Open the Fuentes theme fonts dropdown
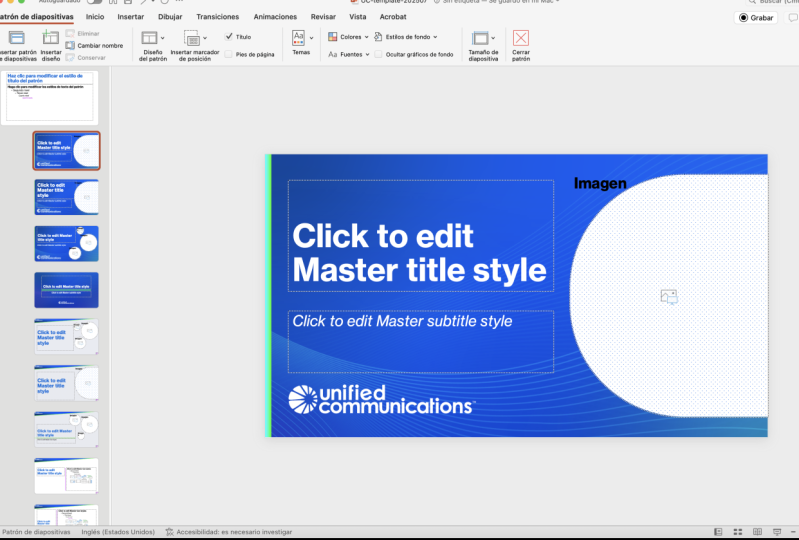The image size is (799, 540). [349, 54]
